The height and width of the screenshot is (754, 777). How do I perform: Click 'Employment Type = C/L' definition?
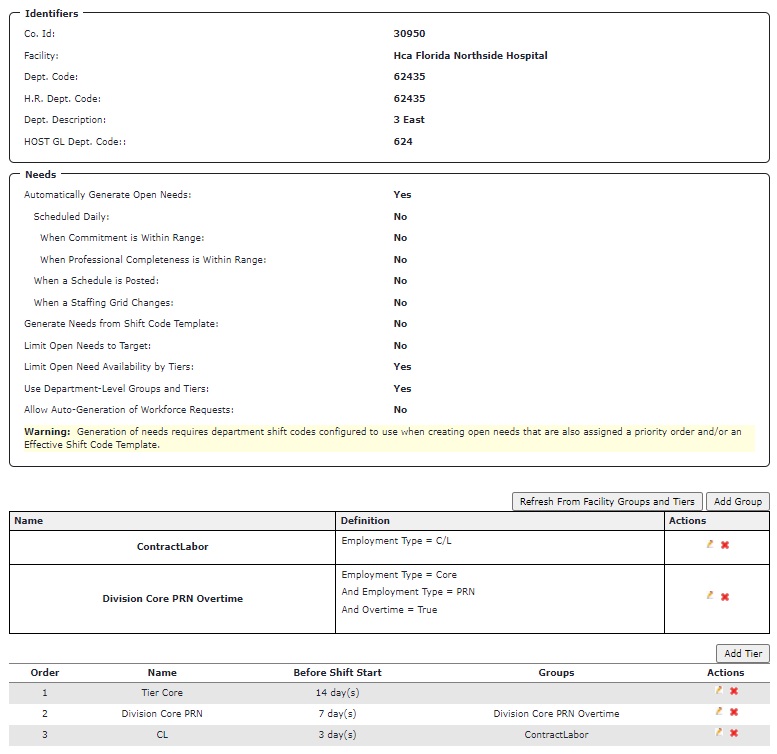(396, 540)
